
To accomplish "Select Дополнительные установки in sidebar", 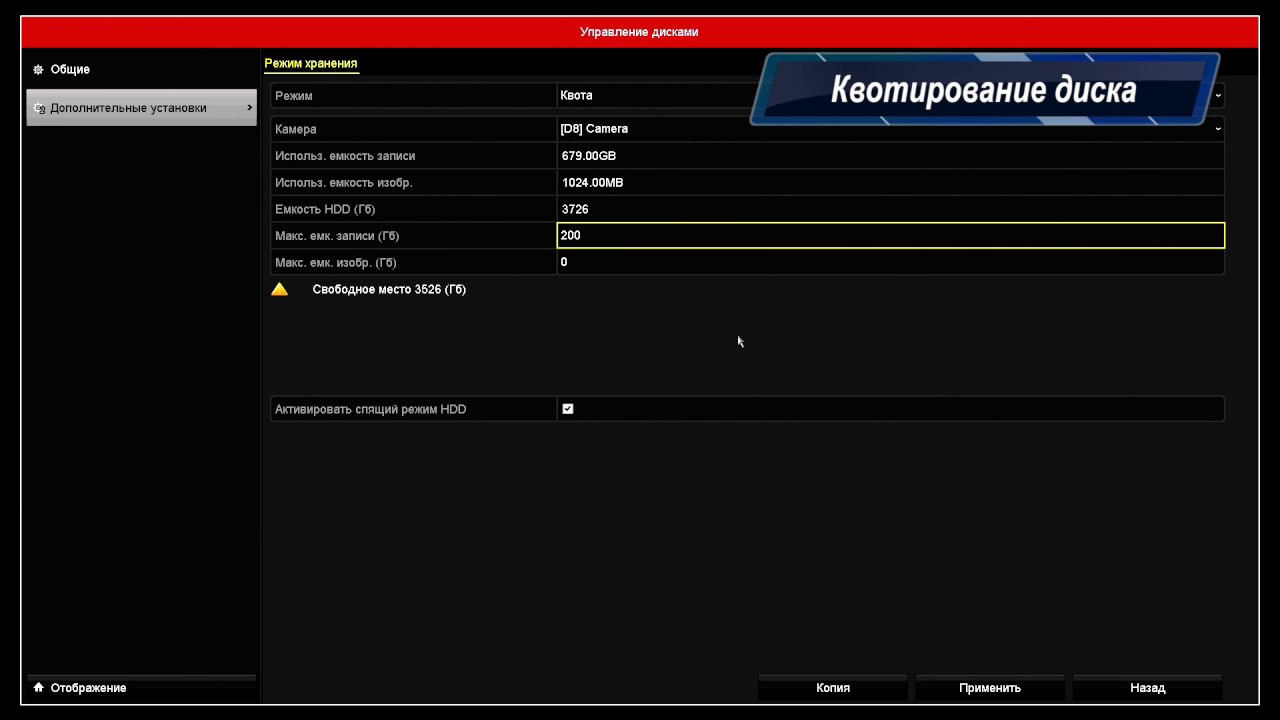I will click(141, 107).
